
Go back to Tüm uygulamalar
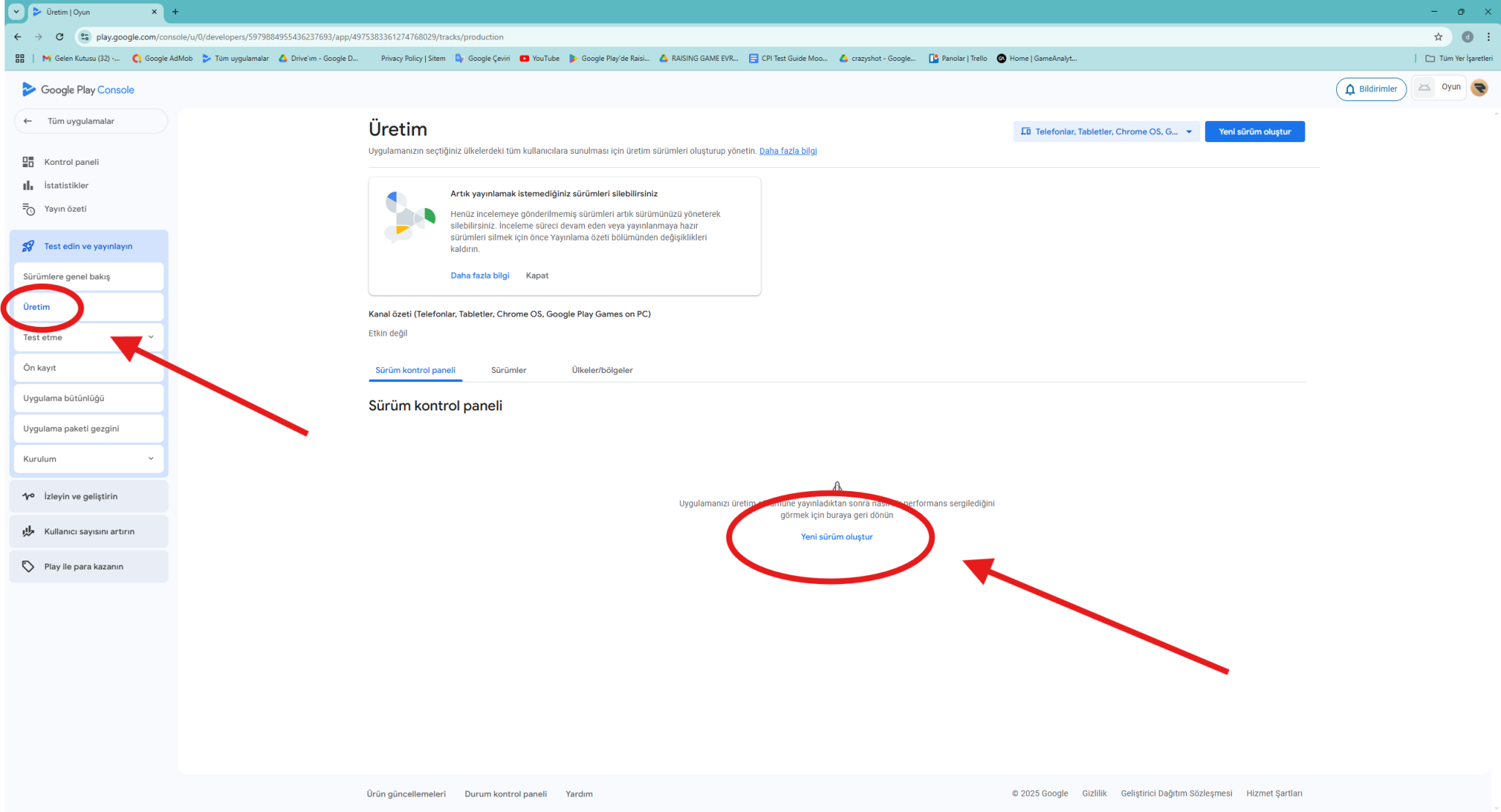[x=81, y=122]
